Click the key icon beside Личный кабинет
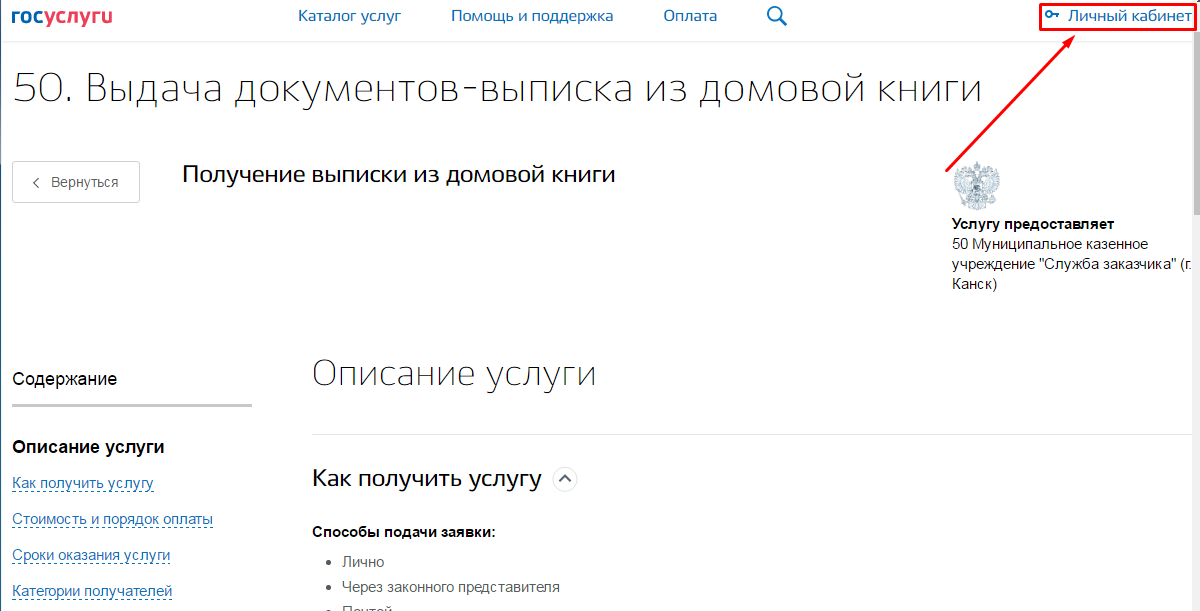Viewport: 1200px width, 611px height. point(1052,15)
